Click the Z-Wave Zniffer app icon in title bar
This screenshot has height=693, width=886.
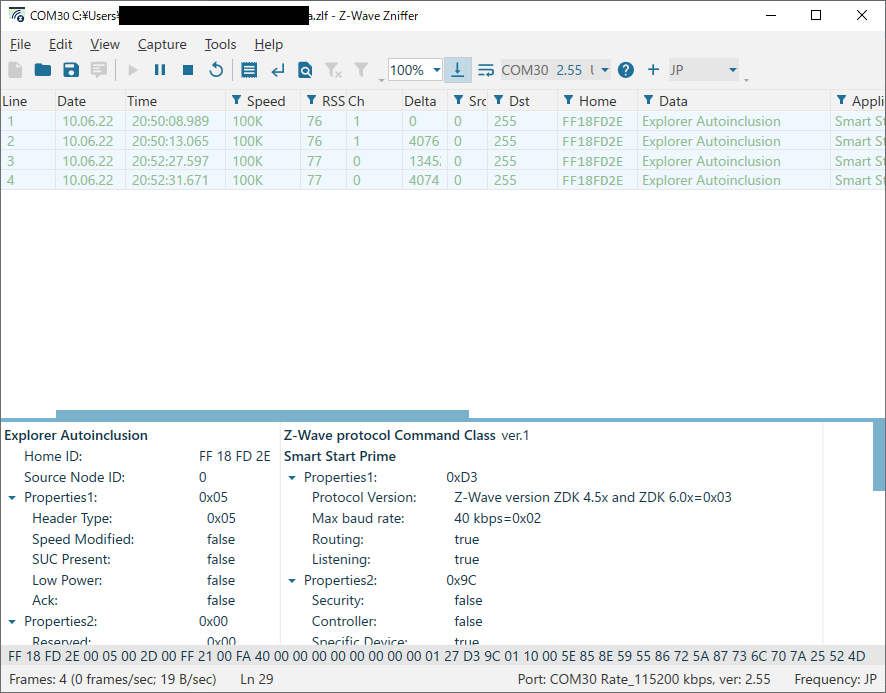(16, 15)
